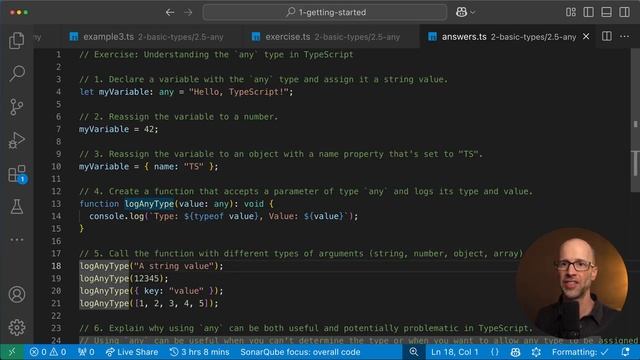Click the logAnyType(12345); call
Screen dimensions: 640x360
point(124,278)
